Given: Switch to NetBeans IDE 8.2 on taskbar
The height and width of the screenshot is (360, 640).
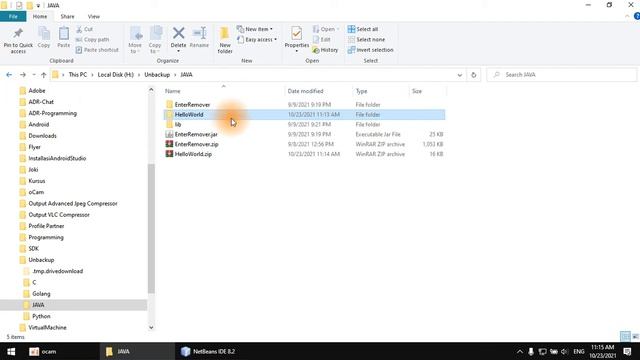Looking at the screenshot, I should pos(208,351).
